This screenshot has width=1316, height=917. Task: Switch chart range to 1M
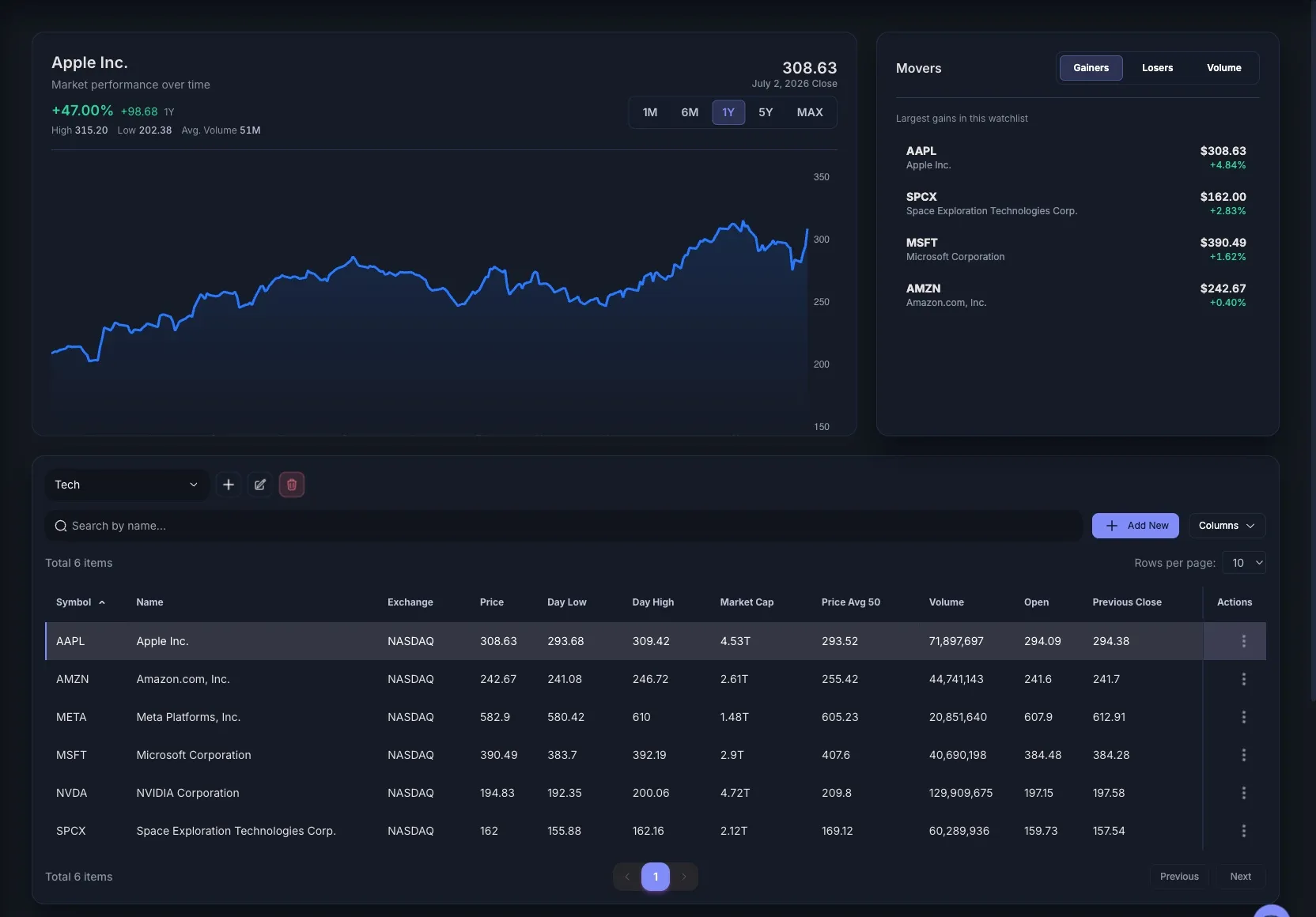click(650, 112)
